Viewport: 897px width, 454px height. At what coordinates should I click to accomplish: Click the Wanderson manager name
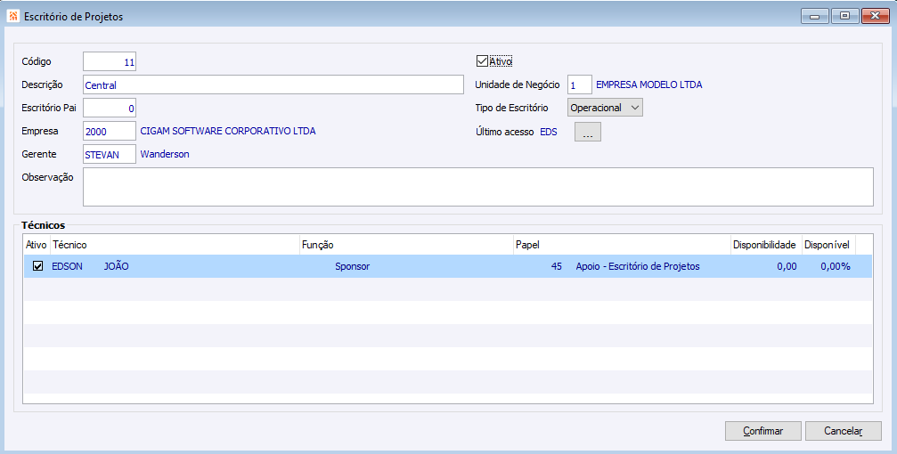coord(165,154)
